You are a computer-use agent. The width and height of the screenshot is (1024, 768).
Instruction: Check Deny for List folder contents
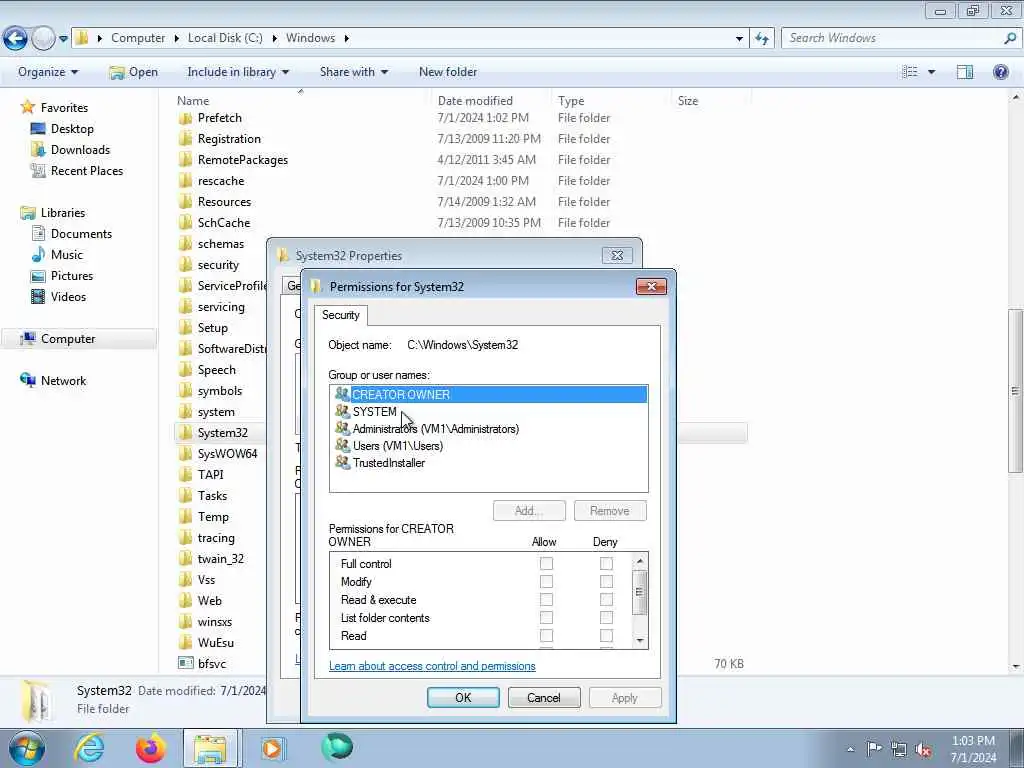607,617
